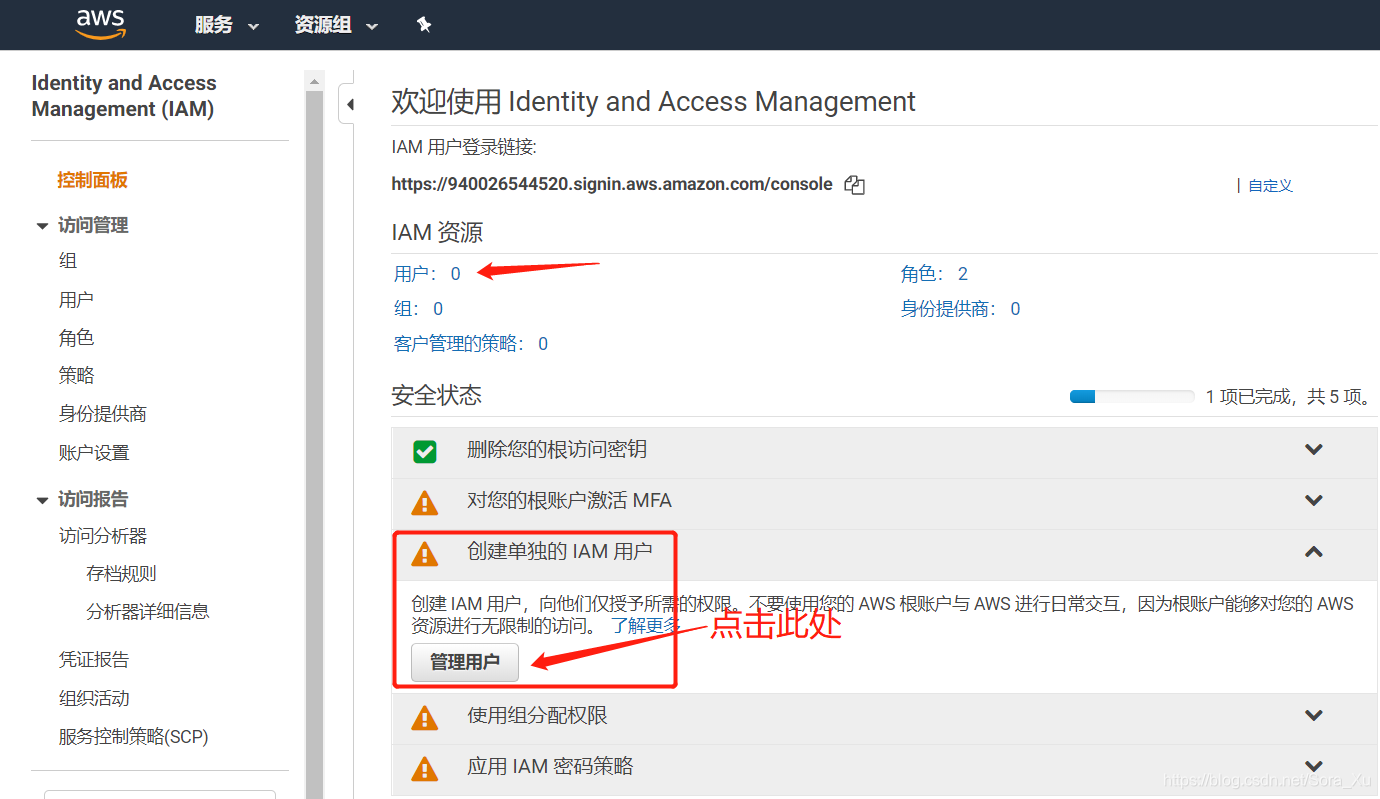Click green checkmark icon for 删除您的根访问密钥
This screenshot has height=799, width=1380.
point(425,452)
